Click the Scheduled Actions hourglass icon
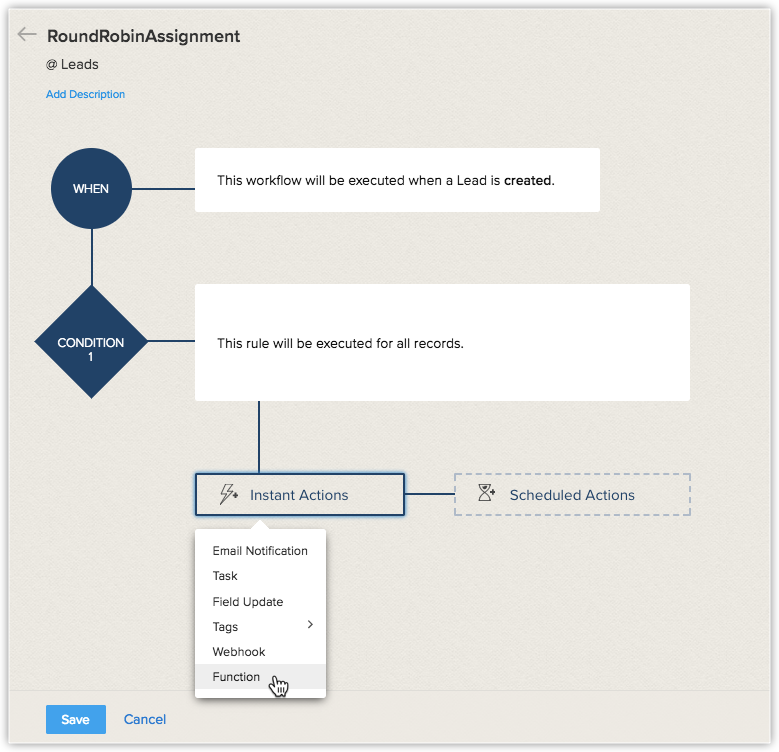779x752 pixels. (x=486, y=493)
